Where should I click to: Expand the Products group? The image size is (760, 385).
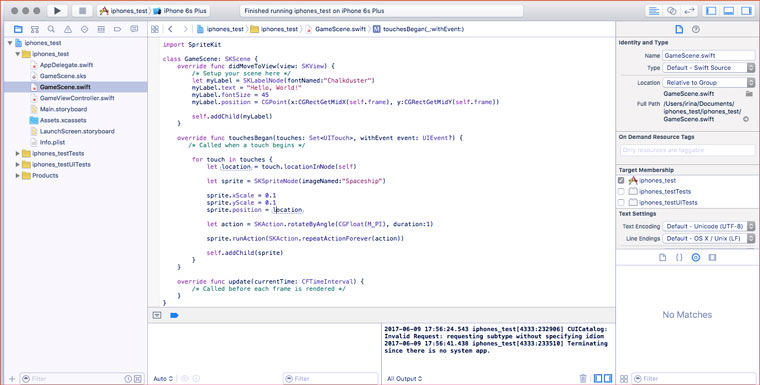tap(17, 176)
